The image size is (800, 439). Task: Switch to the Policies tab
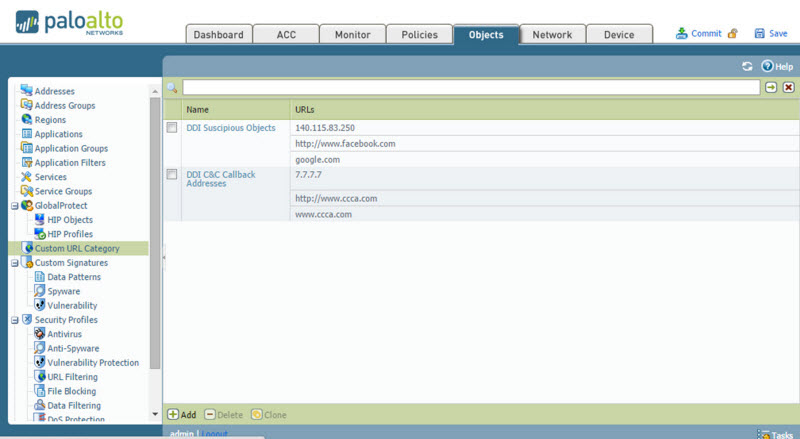click(419, 35)
